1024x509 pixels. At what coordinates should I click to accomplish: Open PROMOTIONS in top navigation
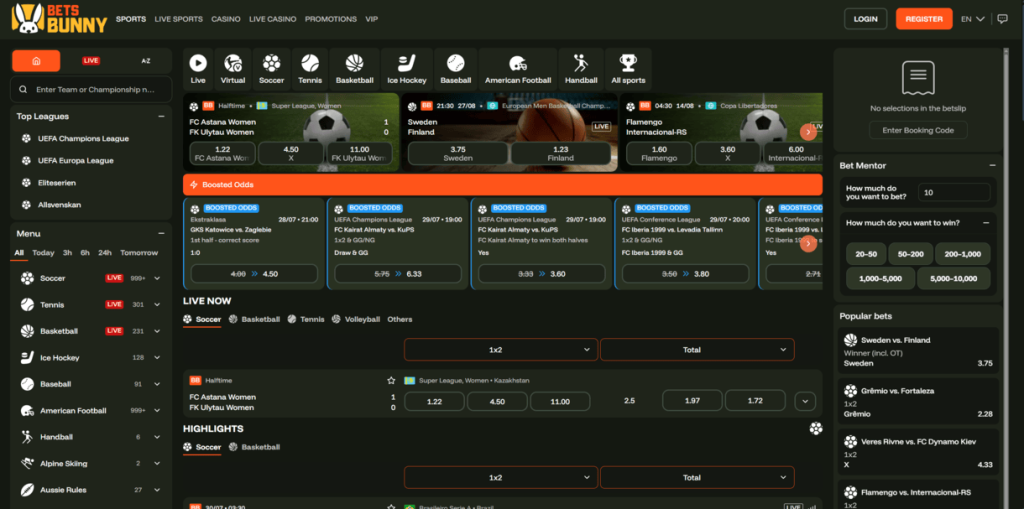(331, 19)
